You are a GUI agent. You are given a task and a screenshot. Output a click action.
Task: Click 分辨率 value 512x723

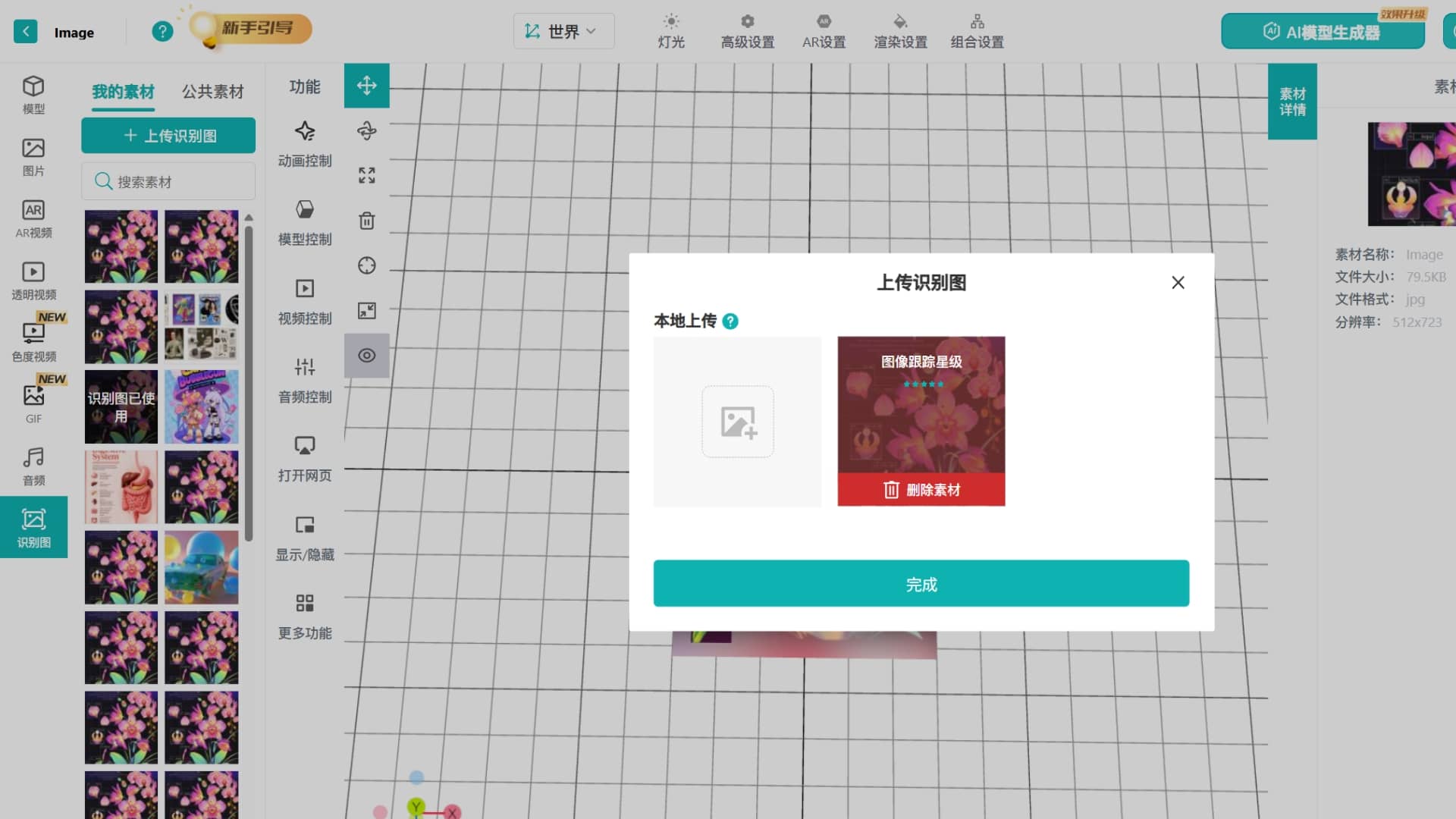pos(1417,322)
